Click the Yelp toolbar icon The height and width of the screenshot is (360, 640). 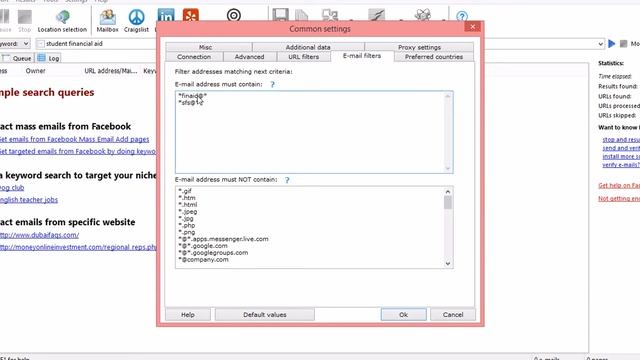[x=191, y=16]
